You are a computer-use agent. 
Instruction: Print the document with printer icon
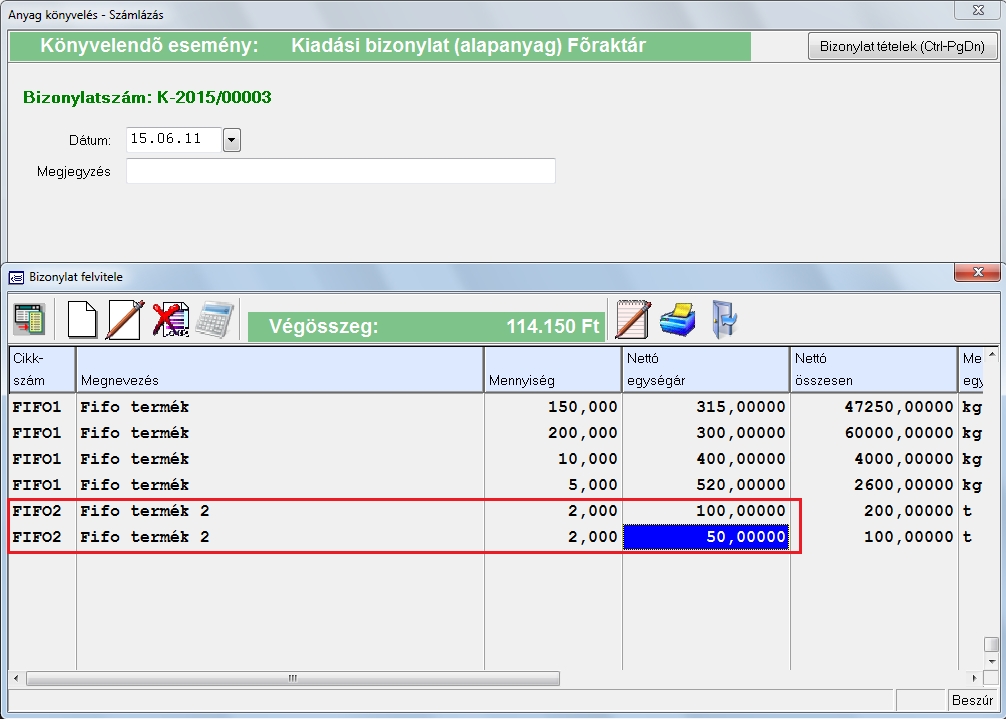point(677,320)
